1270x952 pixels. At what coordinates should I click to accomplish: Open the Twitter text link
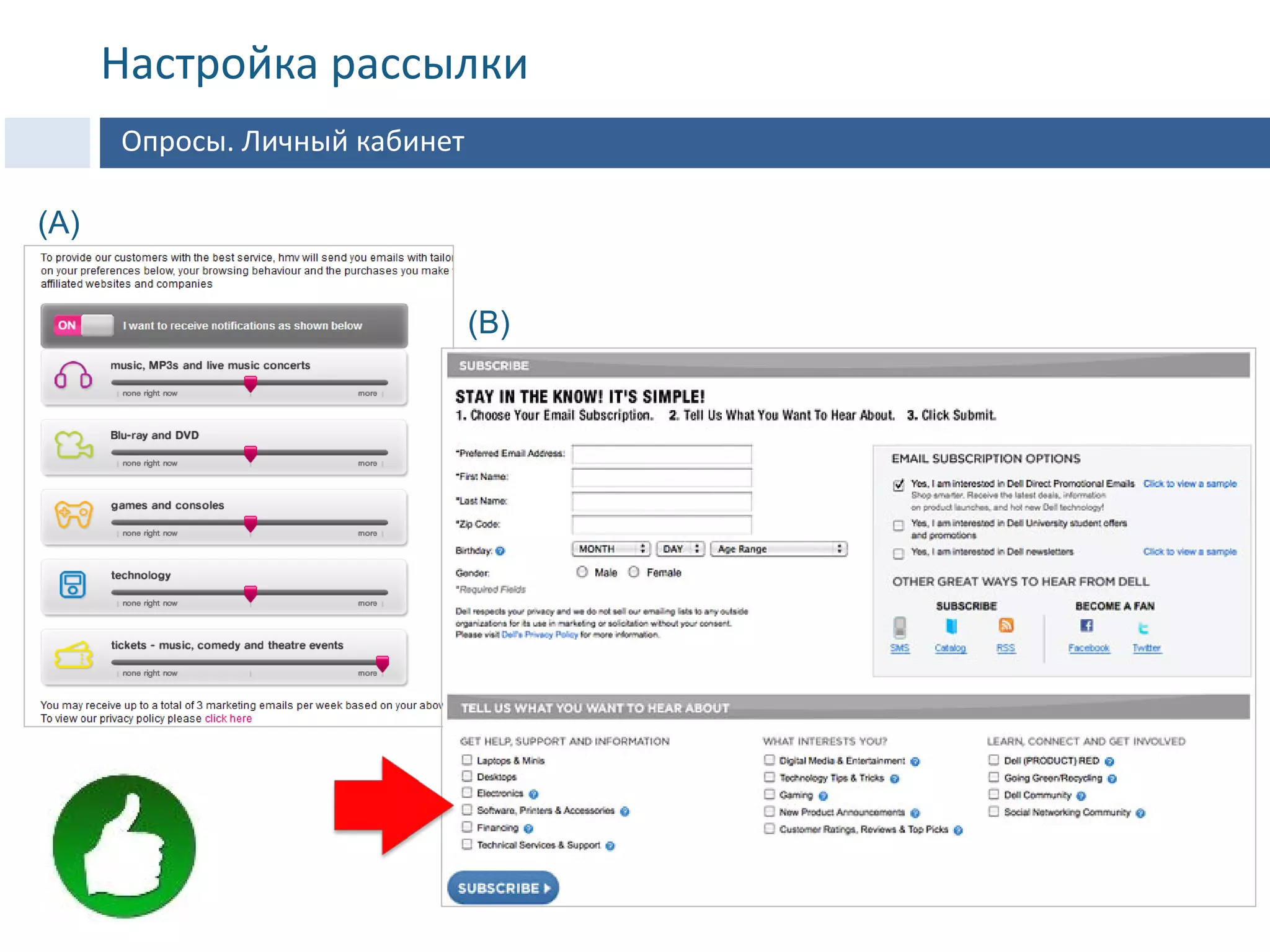click(x=1147, y=648)
